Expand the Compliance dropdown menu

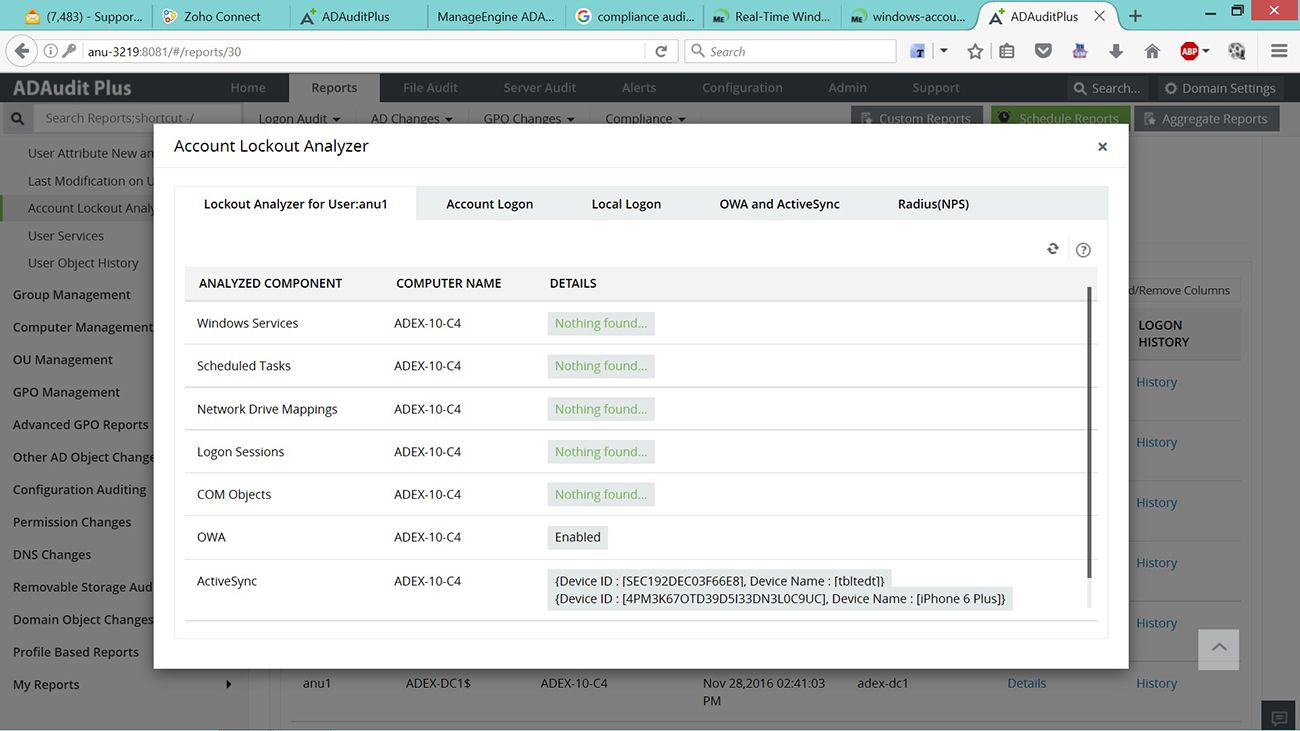645,118
